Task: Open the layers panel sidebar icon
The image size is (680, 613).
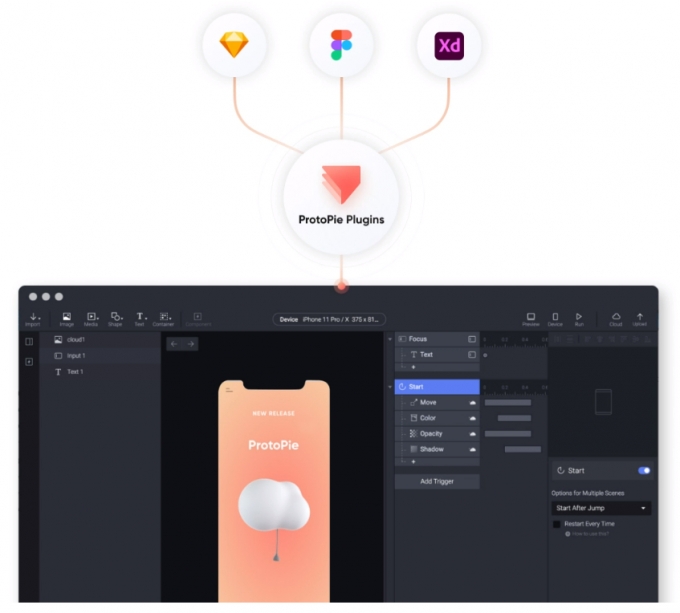Action: click(29, 342)
